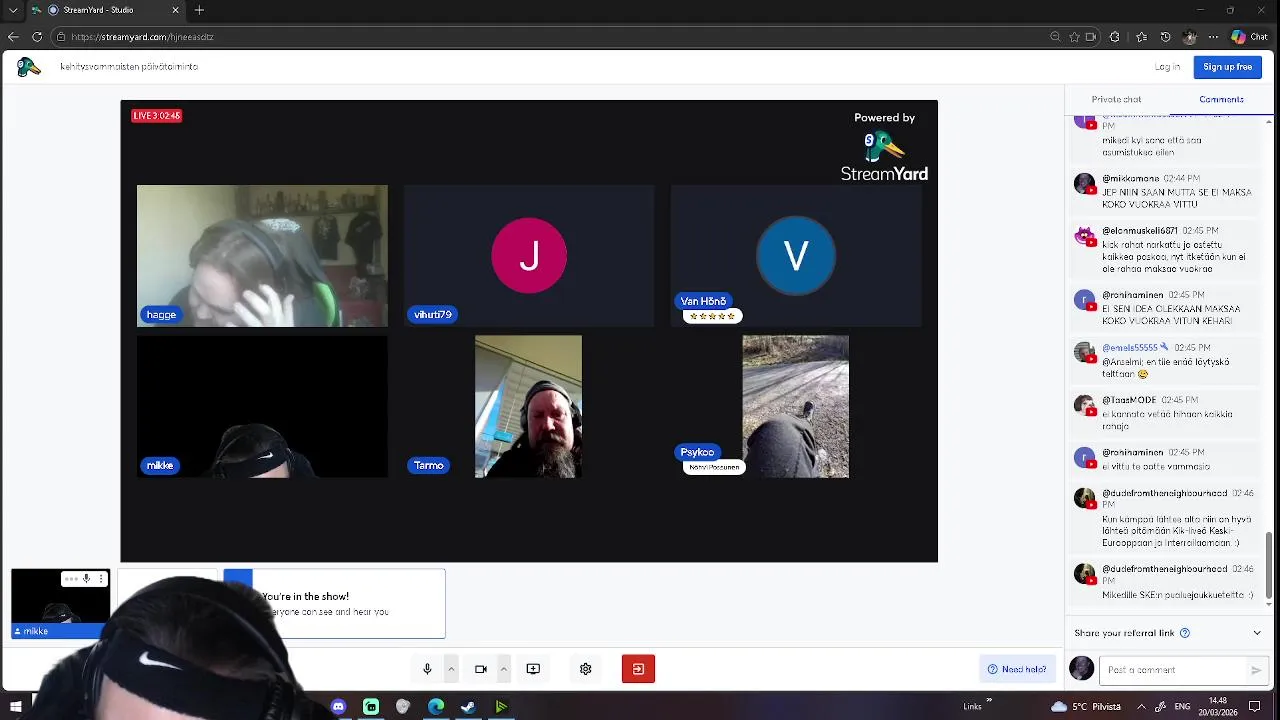Open the ENG language indicator

coord(1181,707)
